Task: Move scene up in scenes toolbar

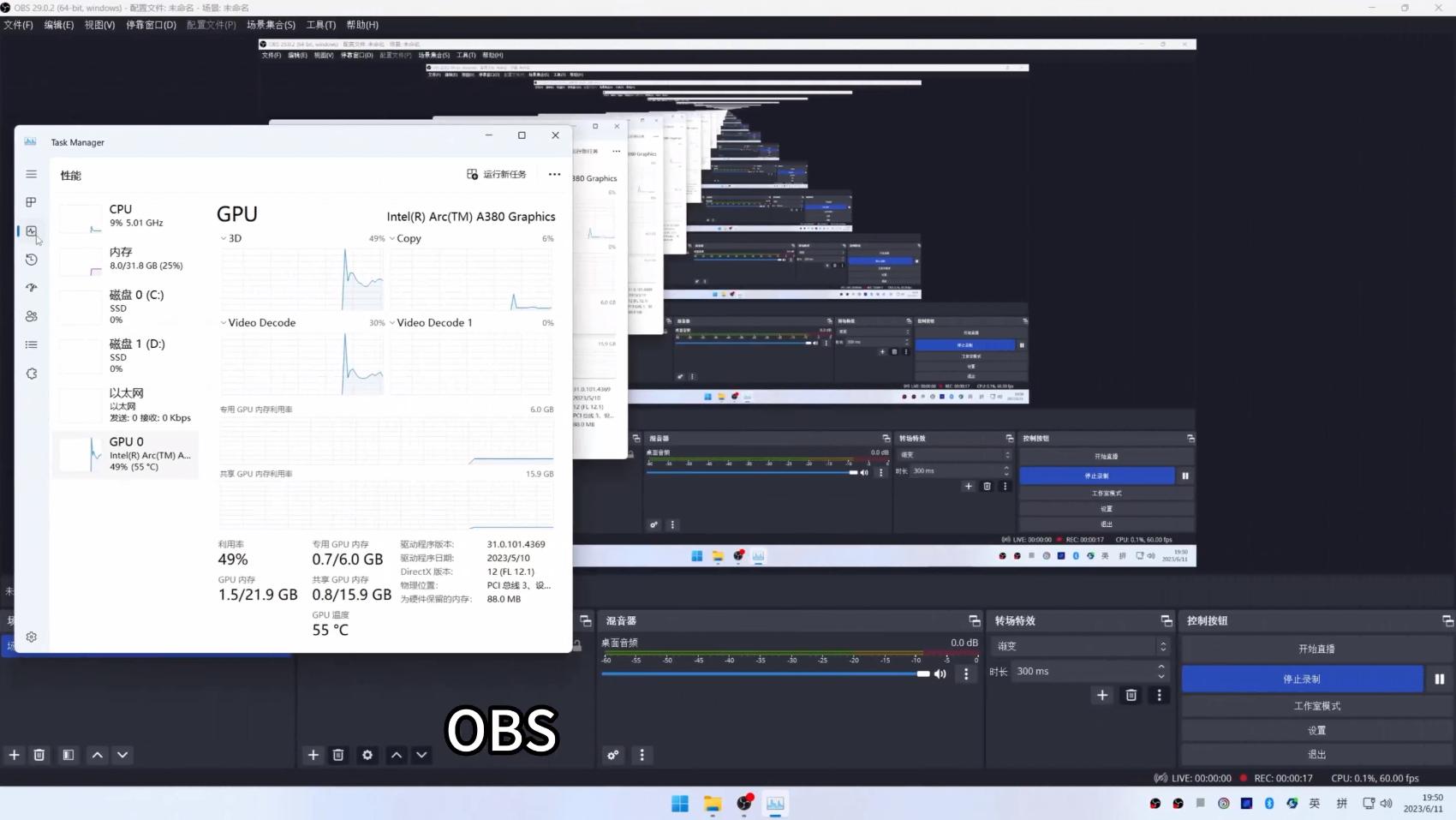Action: coord(98,755)
